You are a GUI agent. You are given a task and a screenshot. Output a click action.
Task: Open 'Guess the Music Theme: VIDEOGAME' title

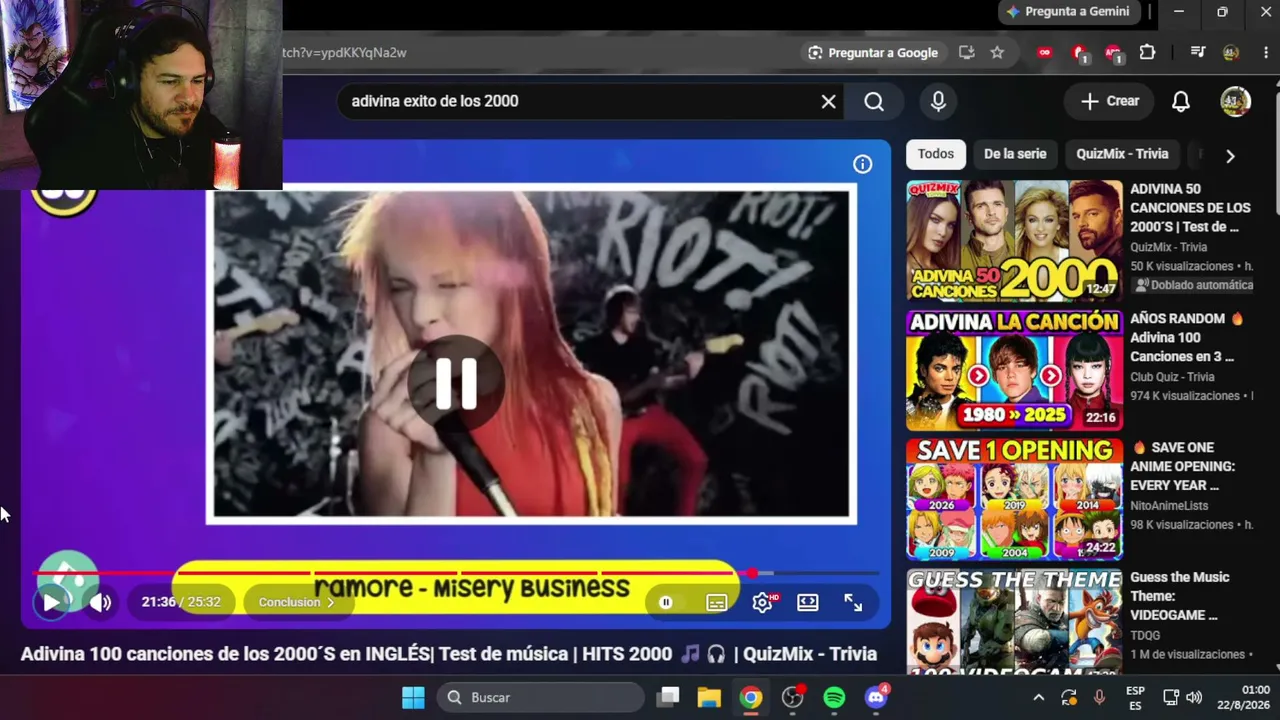[x=1180, y=596]
